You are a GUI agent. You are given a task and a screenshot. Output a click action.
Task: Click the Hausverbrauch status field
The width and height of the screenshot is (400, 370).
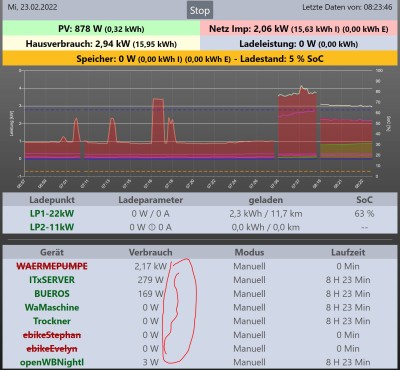click(101, 44)
